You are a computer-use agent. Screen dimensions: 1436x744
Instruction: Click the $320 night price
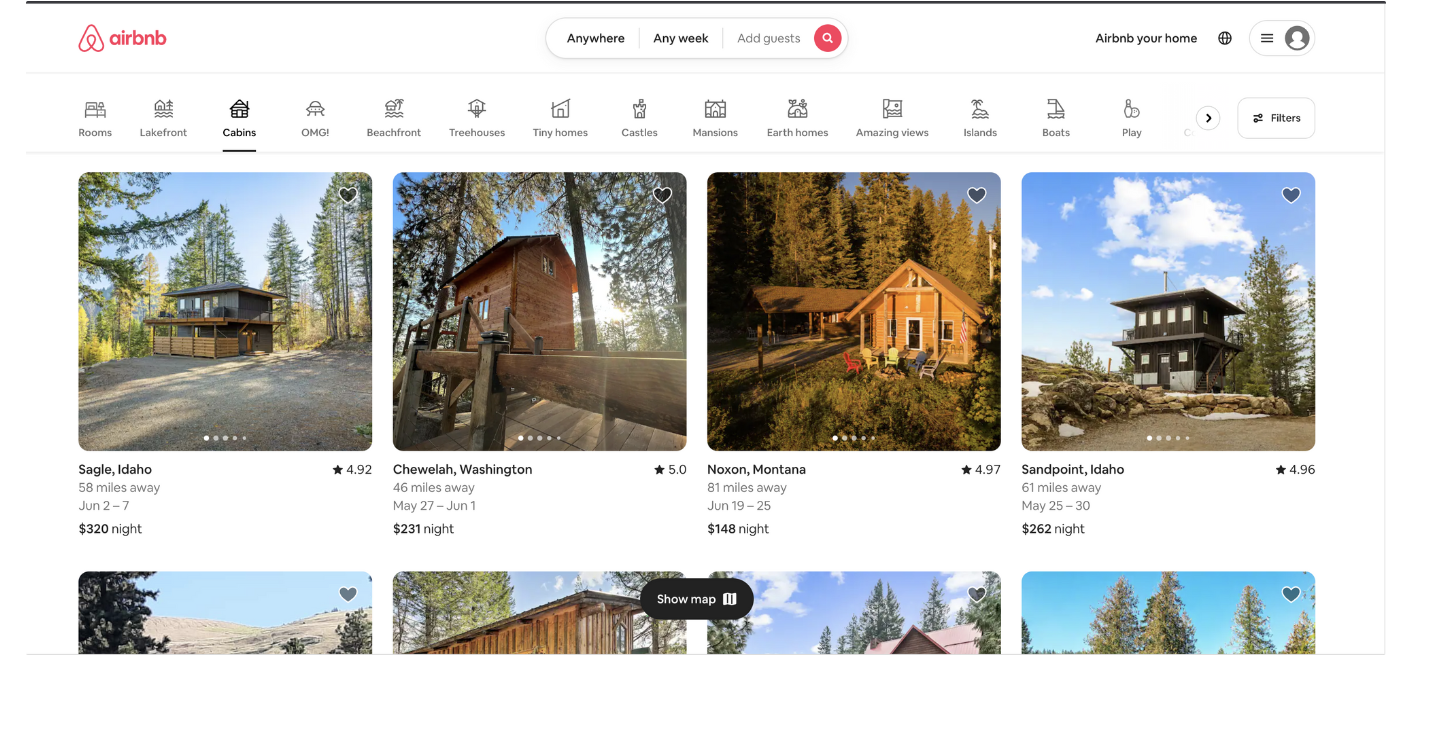coord(110,529)
